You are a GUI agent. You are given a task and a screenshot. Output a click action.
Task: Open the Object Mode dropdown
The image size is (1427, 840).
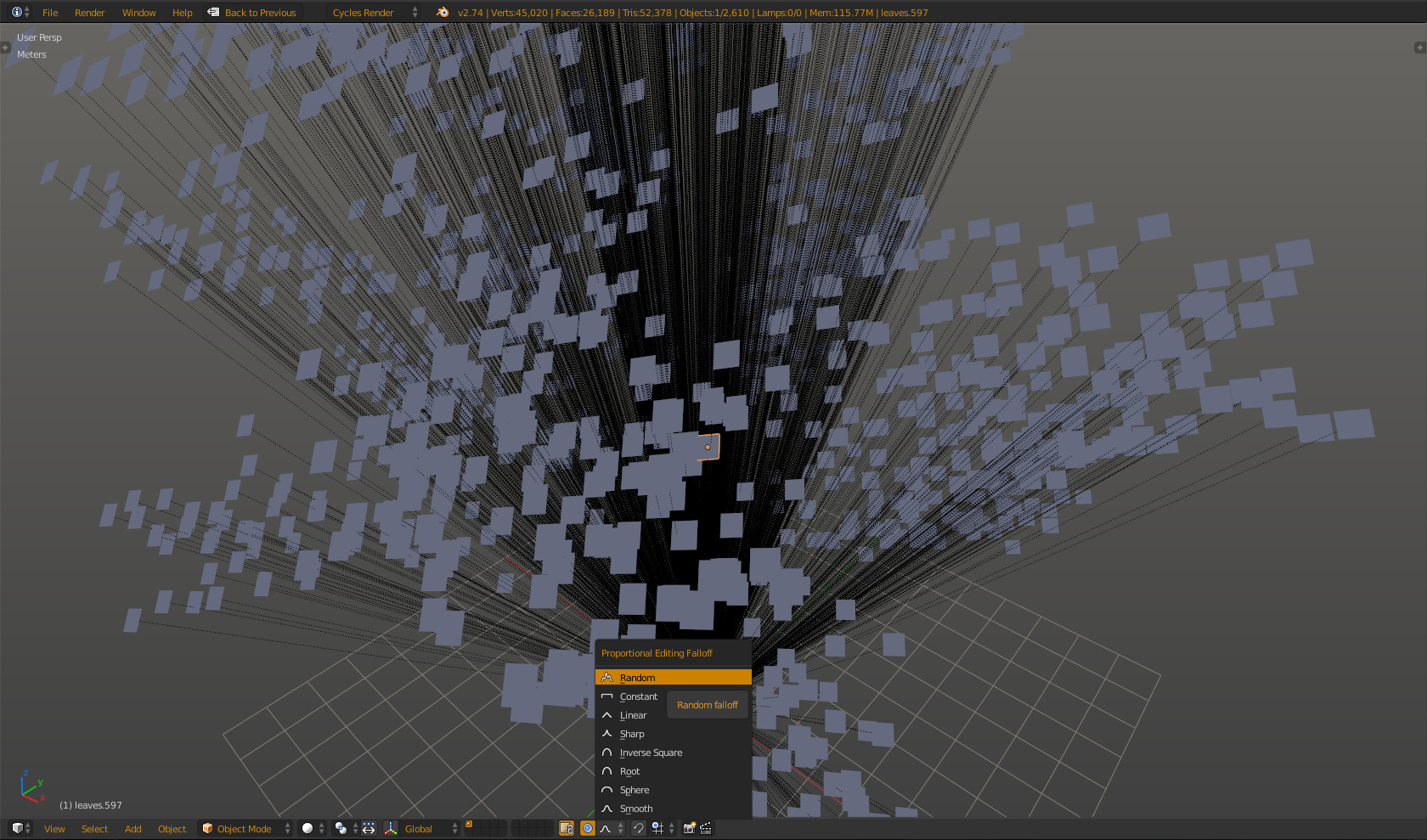pos(245,829)
